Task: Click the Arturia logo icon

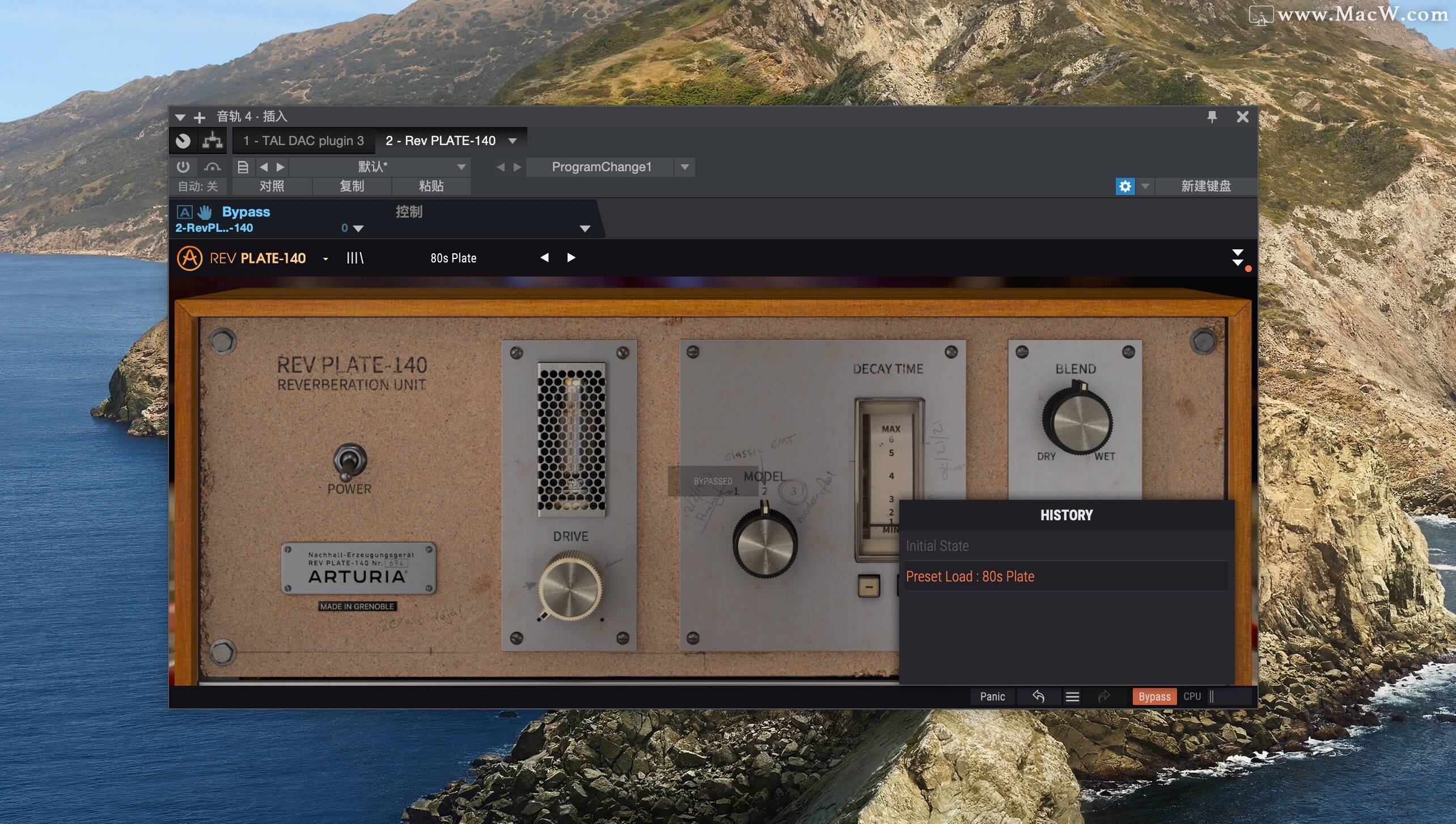Action: coord(189,258)
